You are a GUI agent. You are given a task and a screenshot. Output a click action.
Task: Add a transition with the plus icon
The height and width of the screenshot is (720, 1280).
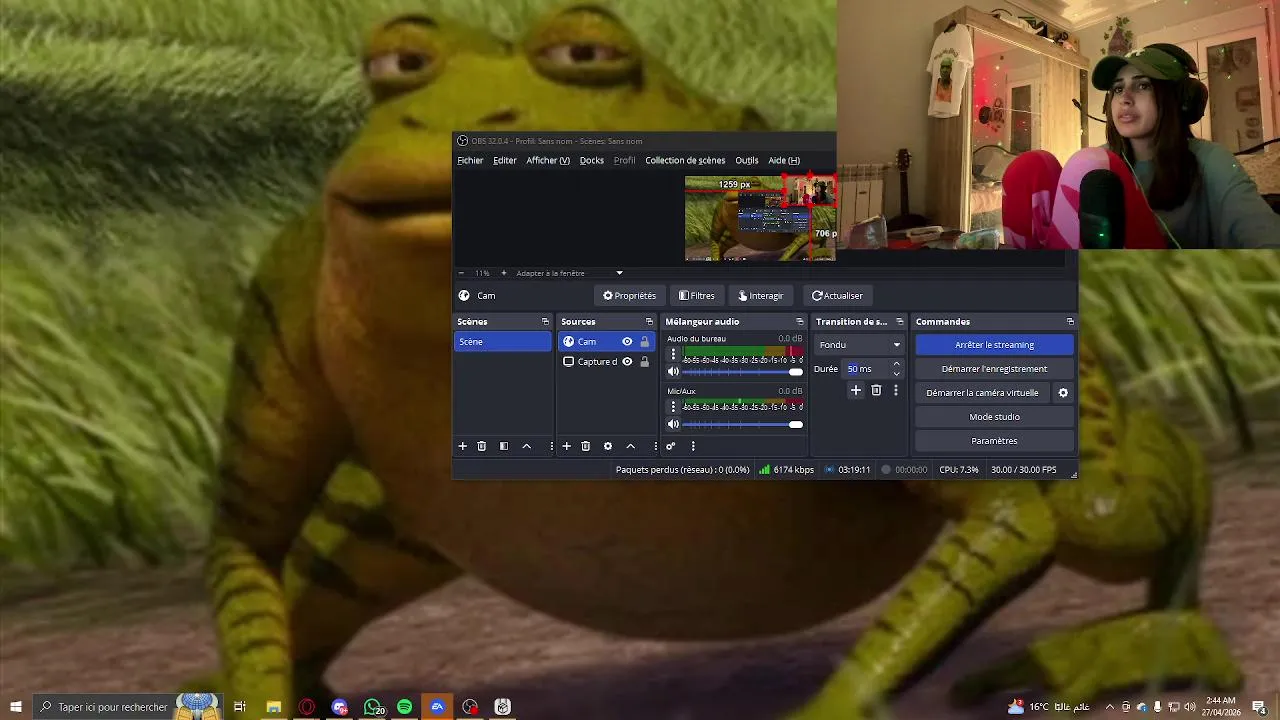click(855, 391)
